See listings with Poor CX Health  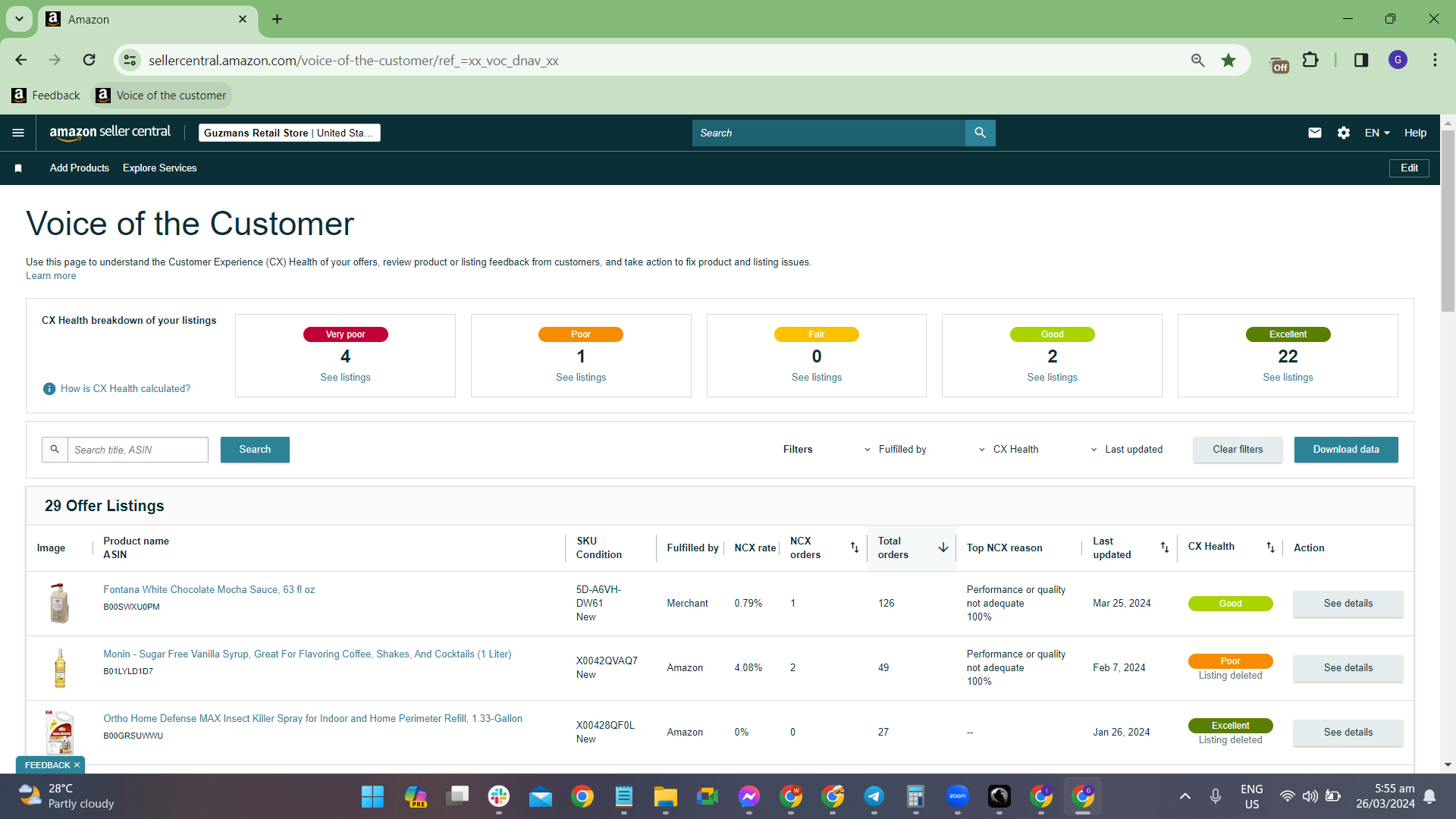point(581,378)
